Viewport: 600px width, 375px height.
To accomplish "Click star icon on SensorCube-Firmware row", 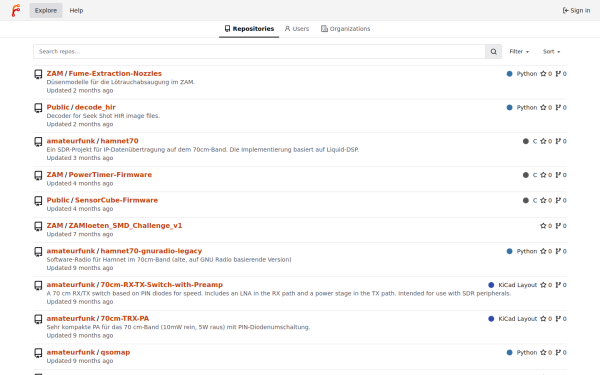I will pyautogui.click(x=543, y=200).
